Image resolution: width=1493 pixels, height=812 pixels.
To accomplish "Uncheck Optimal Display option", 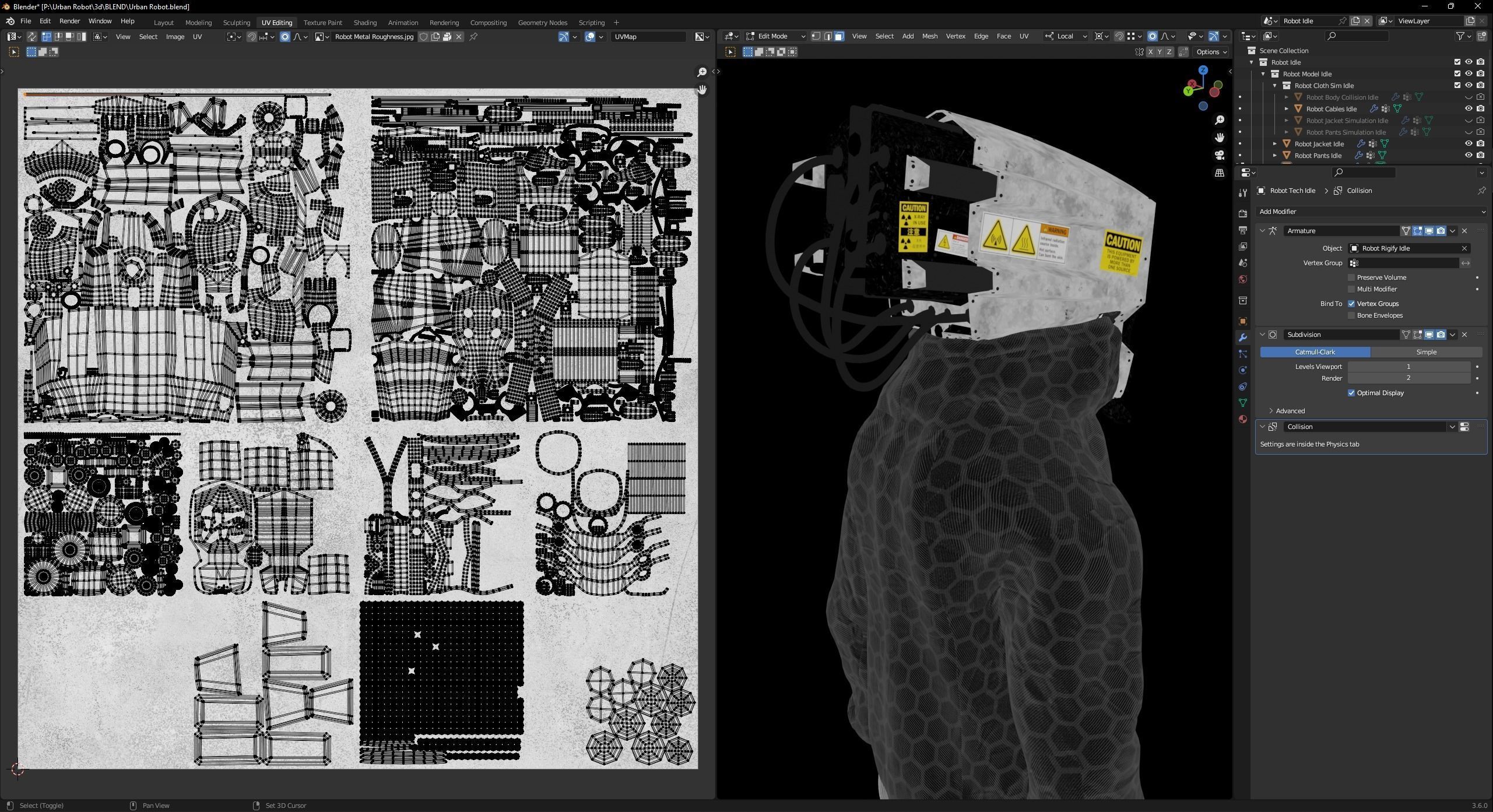I will (1351, 393).
